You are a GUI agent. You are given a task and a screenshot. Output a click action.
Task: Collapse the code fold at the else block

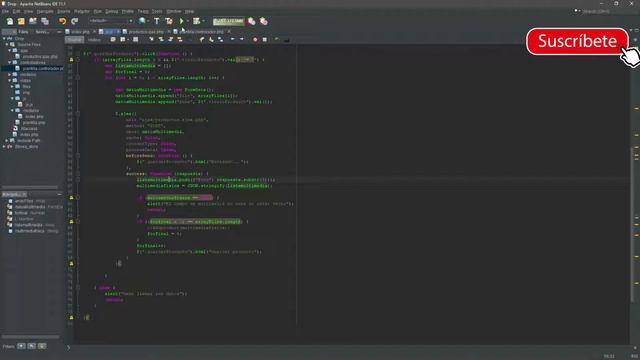pyautogui.click(x=78, y=287)
